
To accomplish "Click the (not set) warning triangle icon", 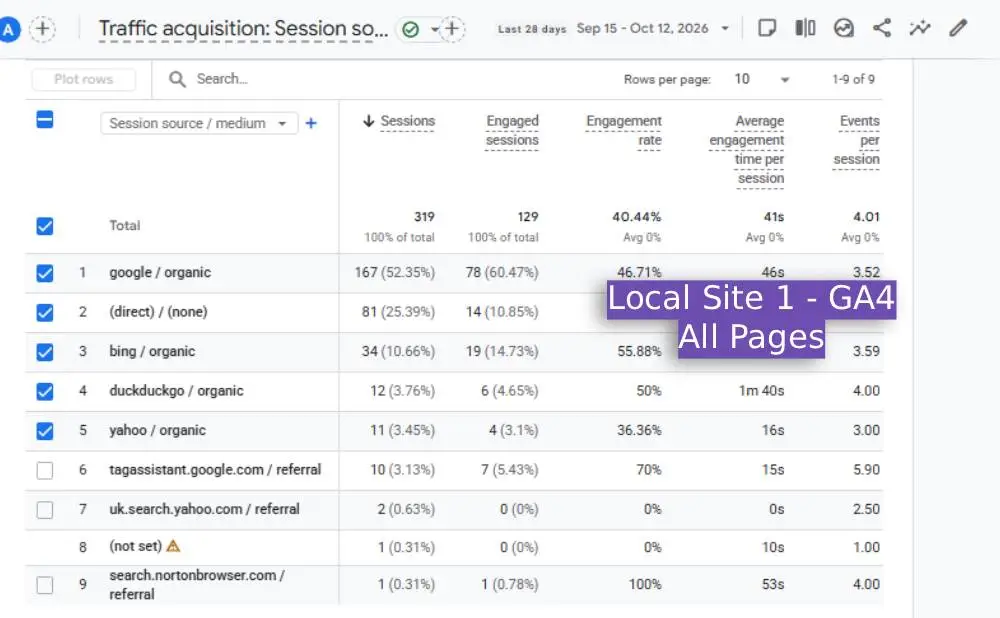I will point(173,546).
